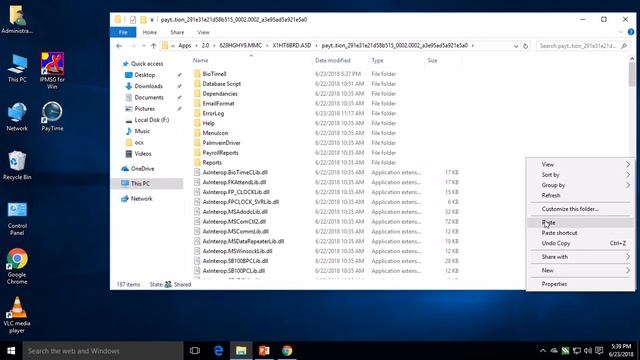
Task: Sort by the Size column header
Action: [x=432, y=60]
